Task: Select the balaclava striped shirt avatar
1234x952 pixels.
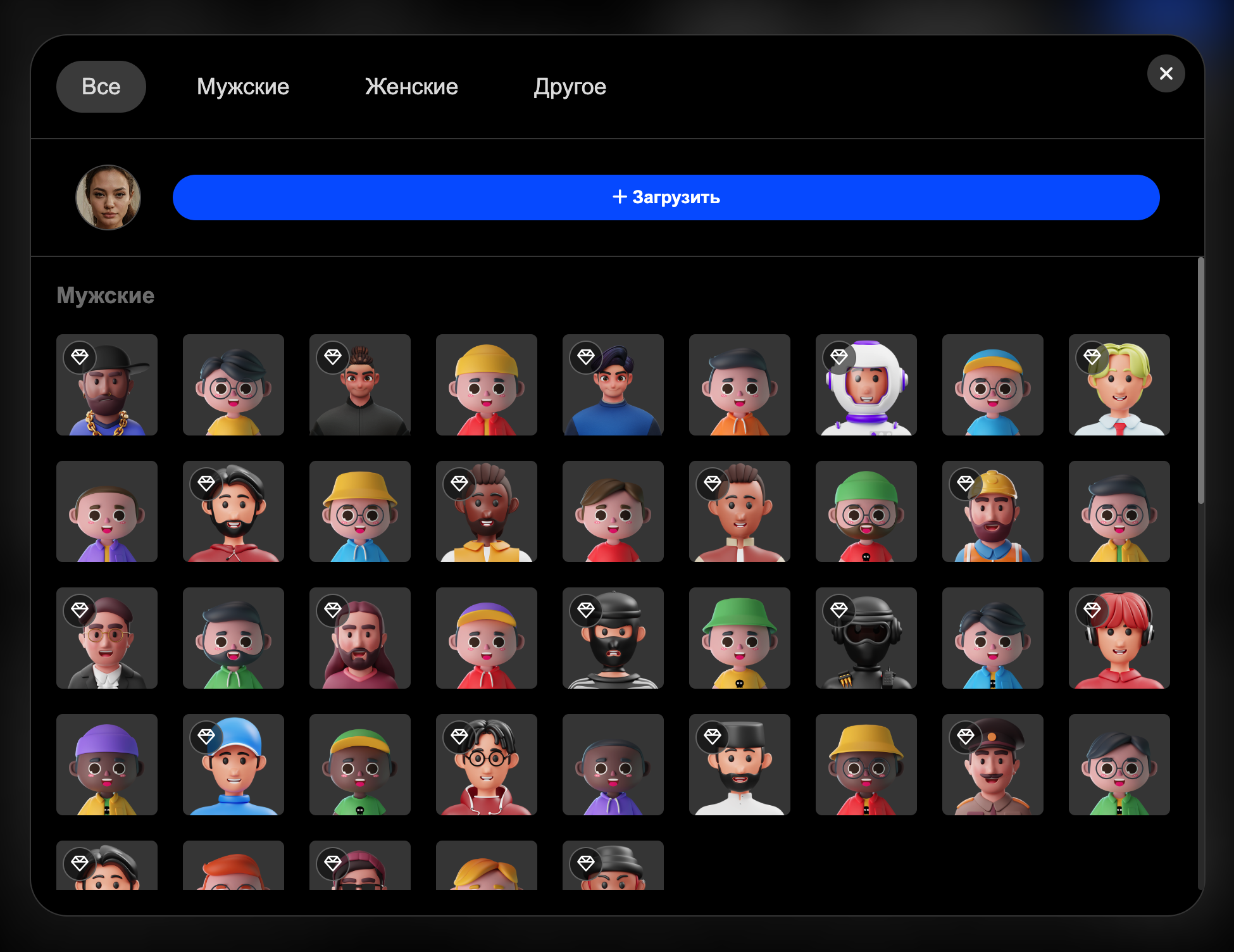Action: [x=613, y=638]
